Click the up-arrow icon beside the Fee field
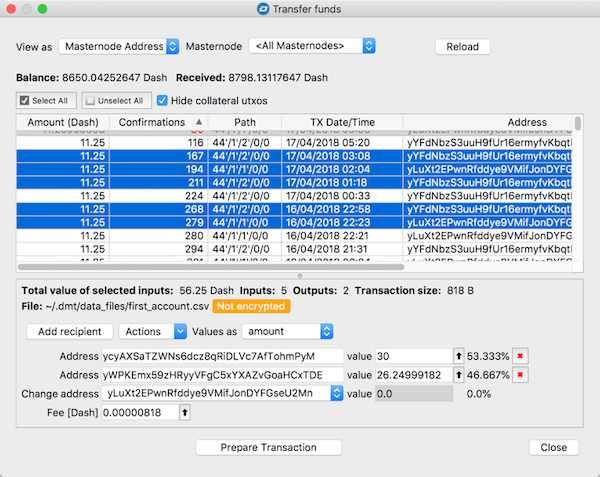Image resolution: width=600 pixels, height=477 pixels. (x=185, y=412)
